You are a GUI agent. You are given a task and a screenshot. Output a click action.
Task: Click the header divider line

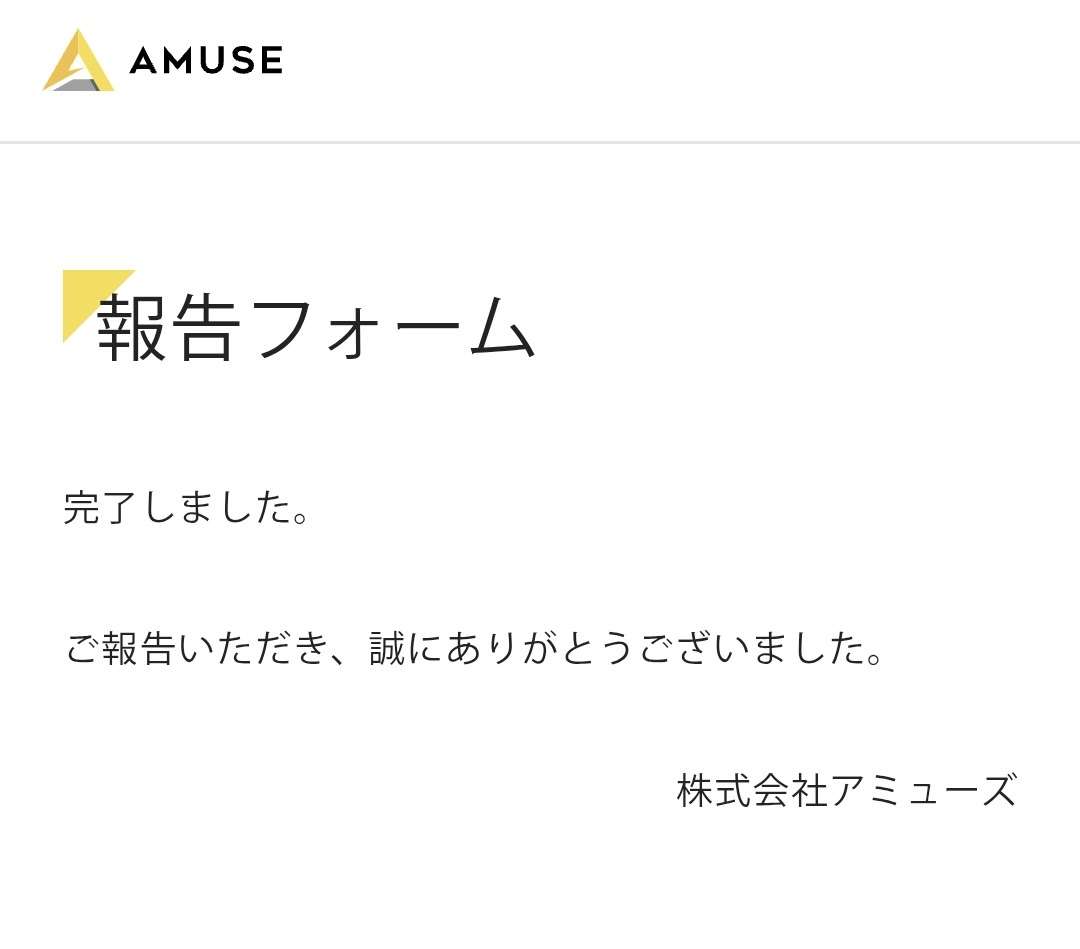(x=540, y=143)
